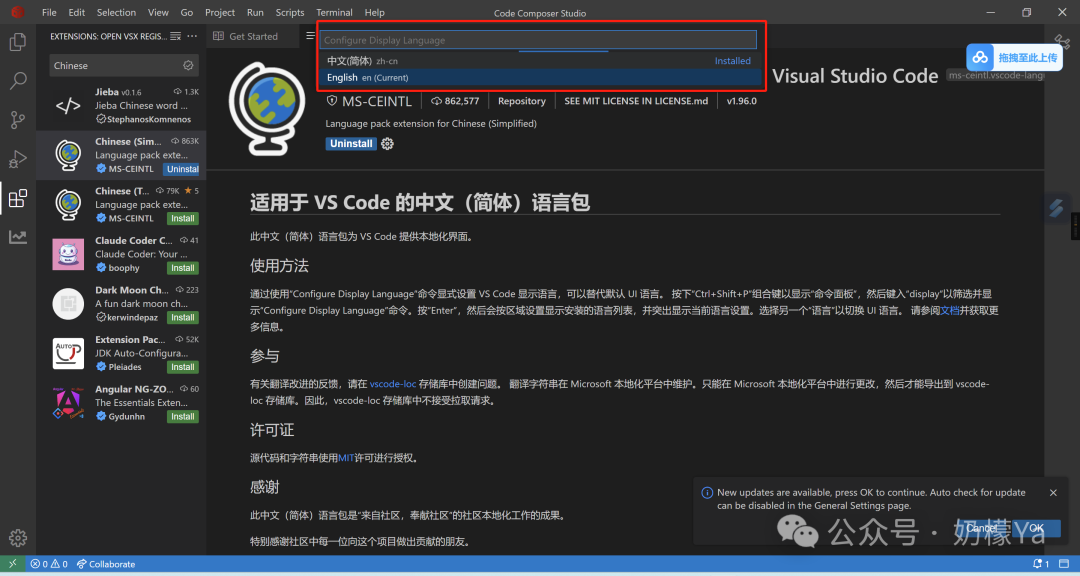Screen dimensions: 1080x576
Task: Open the File menu
Action: (49, 12)
